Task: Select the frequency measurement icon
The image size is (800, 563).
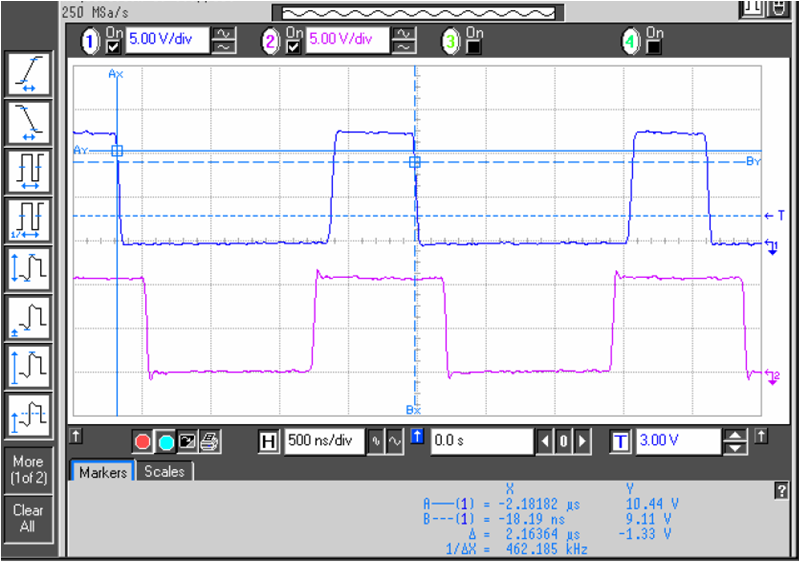Action: [x=29, y=220]
